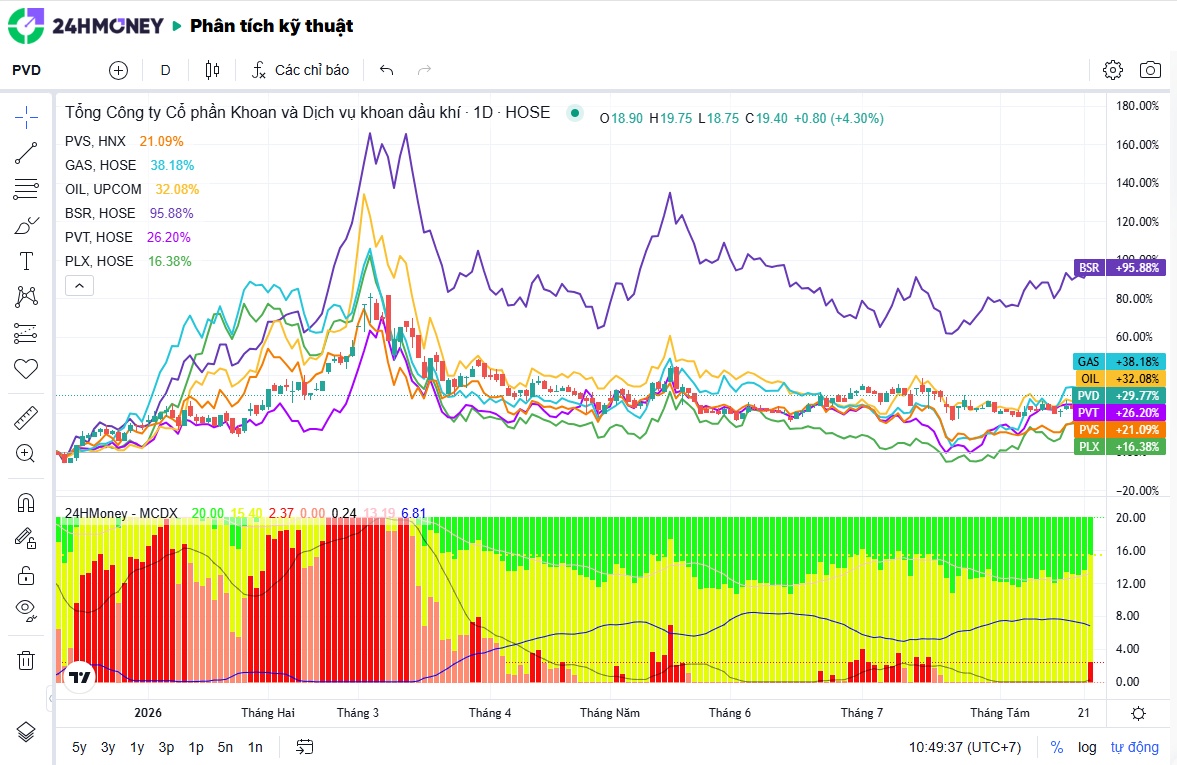Open the chart patterns tool
Image resolution: width=1177 pixels, height=765 pixels.
tap(26, 297)
